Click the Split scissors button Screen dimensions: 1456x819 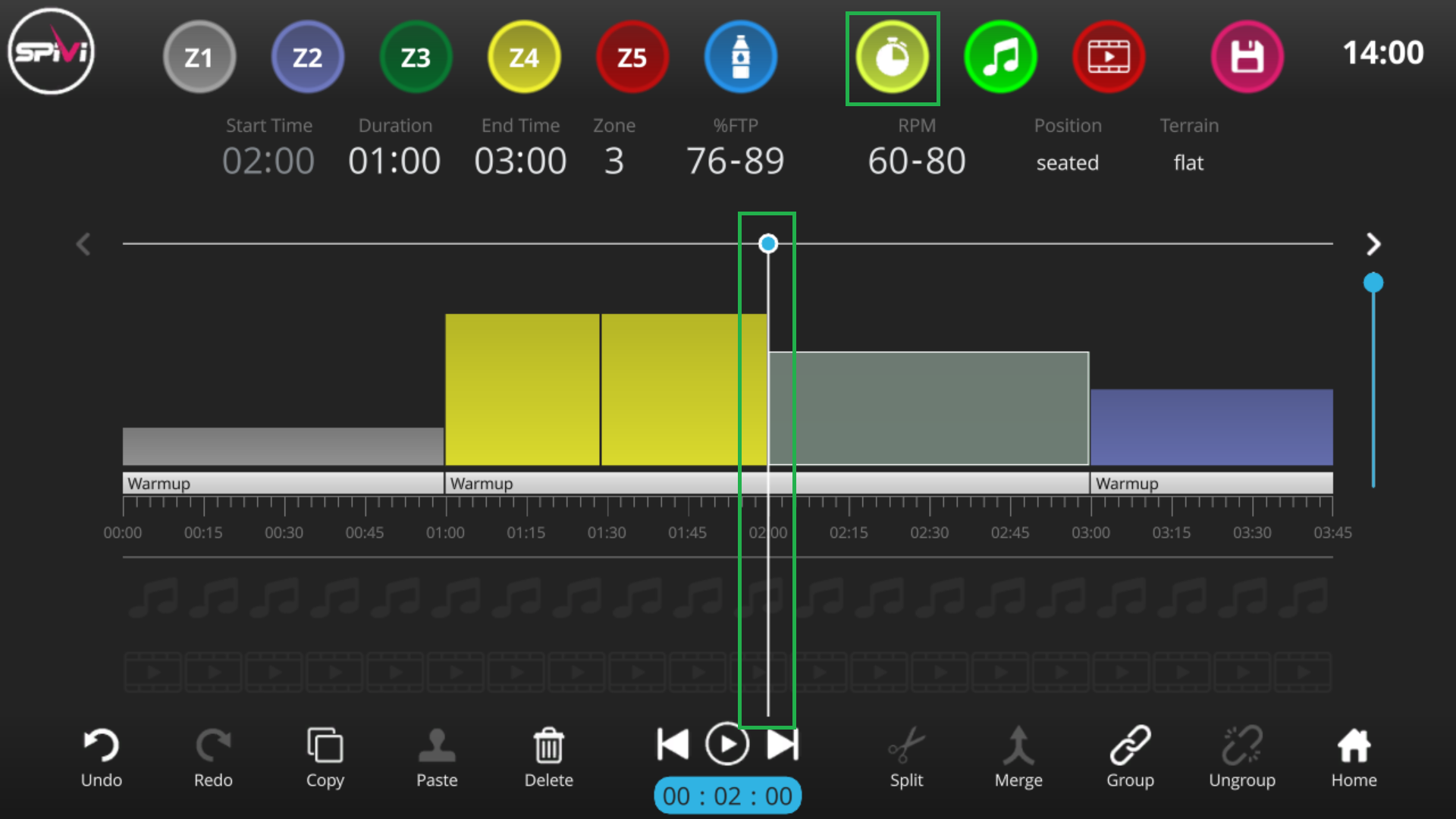[x=906, y=757]
